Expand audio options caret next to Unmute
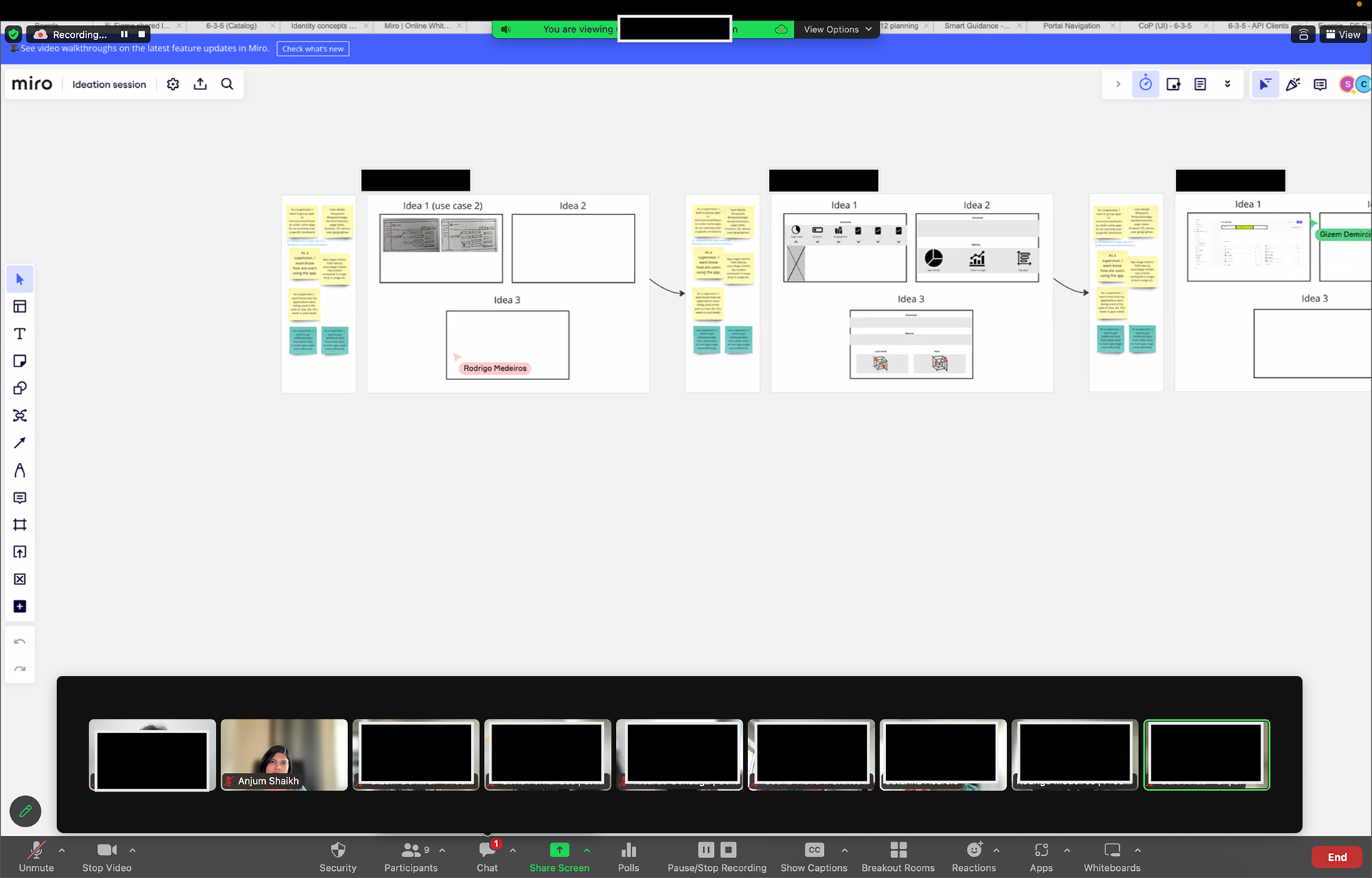Viewport: 1372px width, 878px height. pos(62,850)
